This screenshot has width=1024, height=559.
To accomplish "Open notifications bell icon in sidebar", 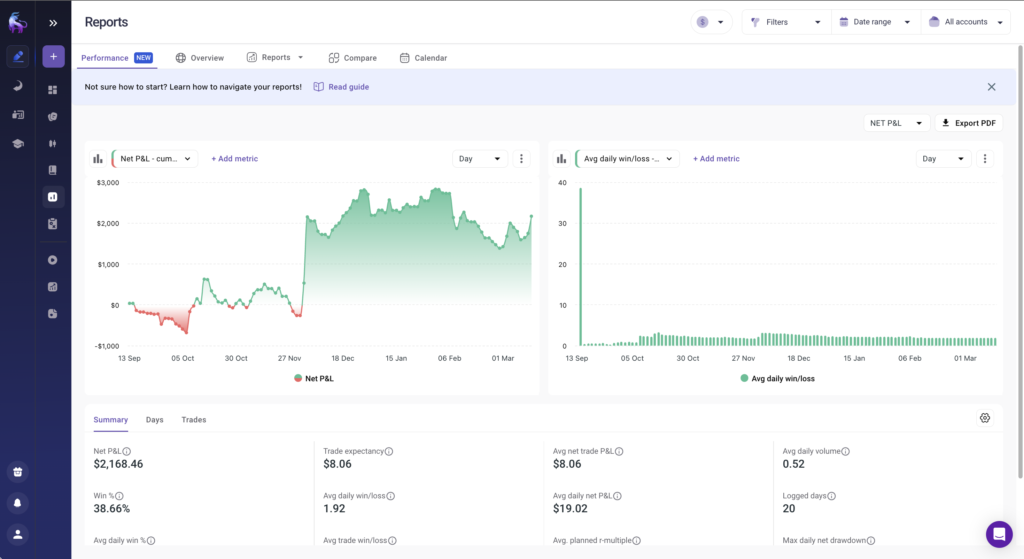I will click(18, 502).
